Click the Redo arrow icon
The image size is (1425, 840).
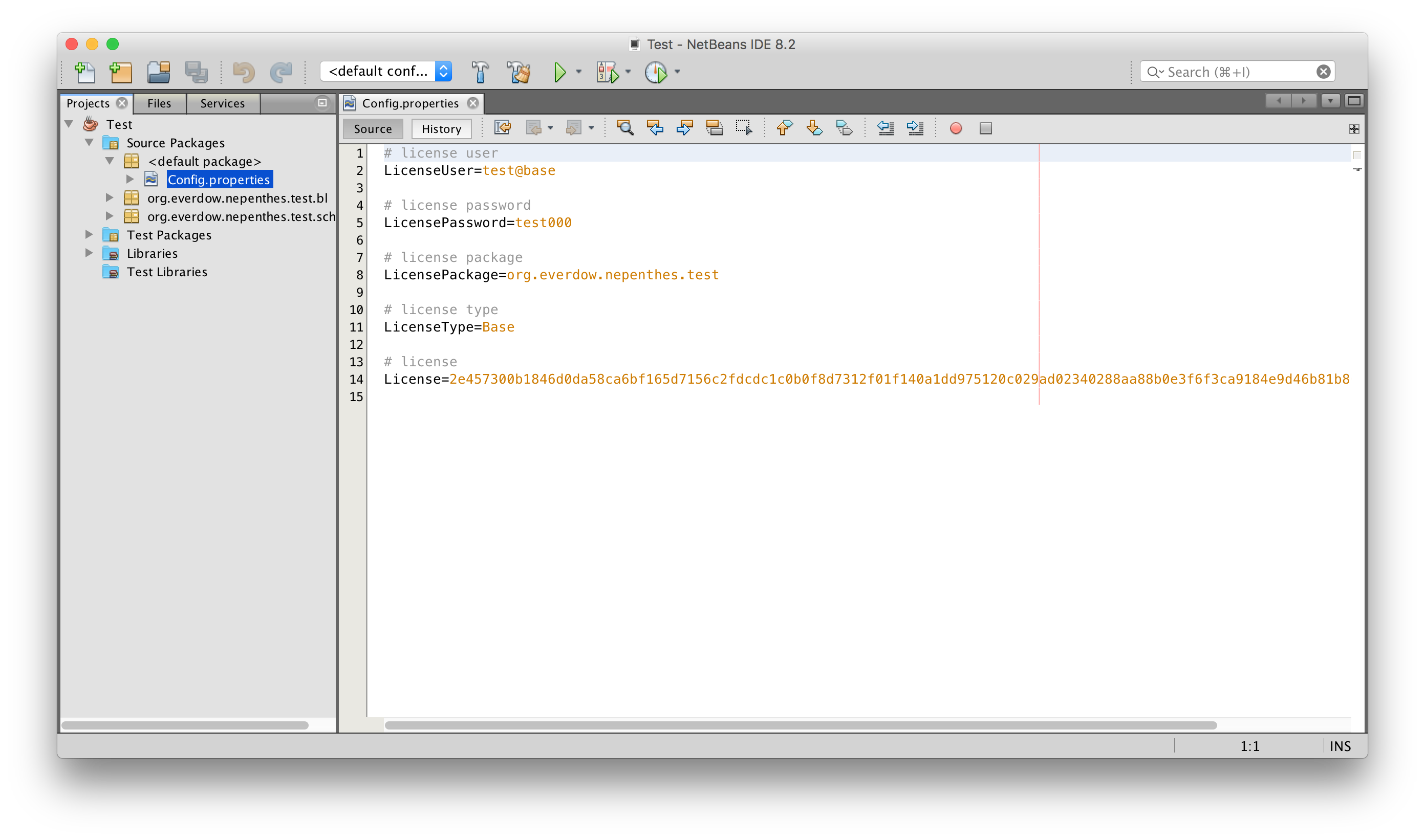281,72
